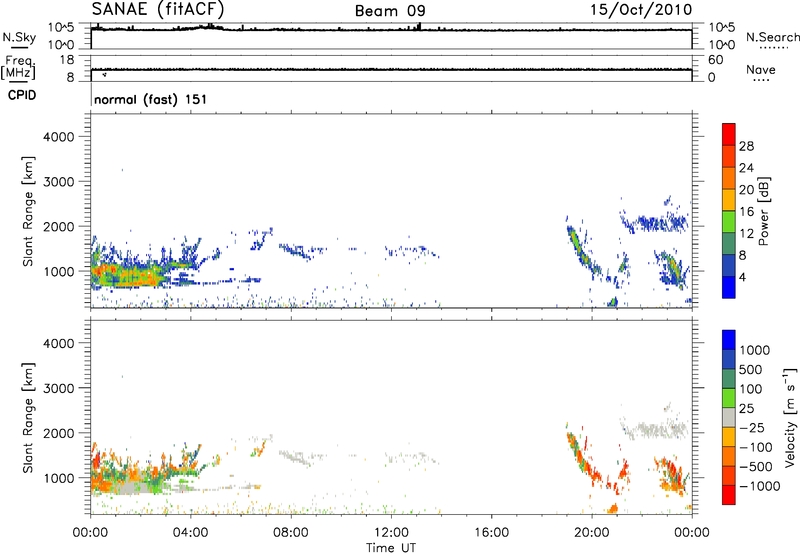This screenshot has height=554, width=800.
Task: Click the bright blue bottom segment of power colorbar
Action: click(x=729, y=287)
